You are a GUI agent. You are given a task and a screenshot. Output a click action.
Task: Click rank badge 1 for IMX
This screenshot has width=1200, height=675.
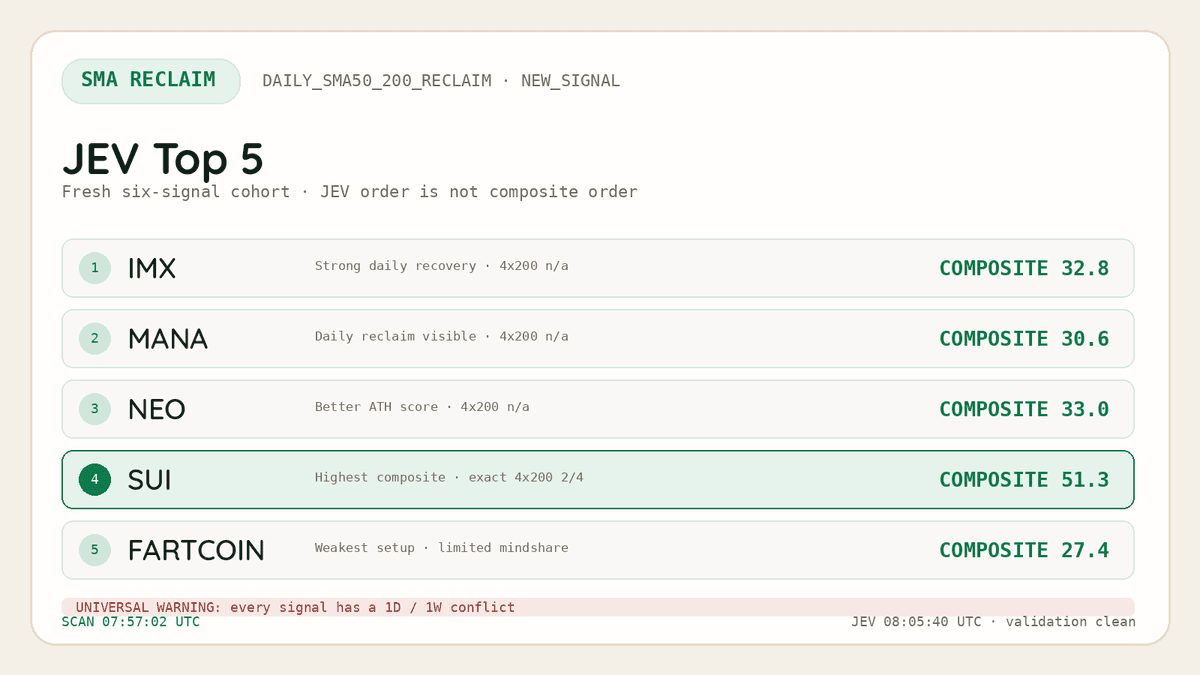pos(95,268)
